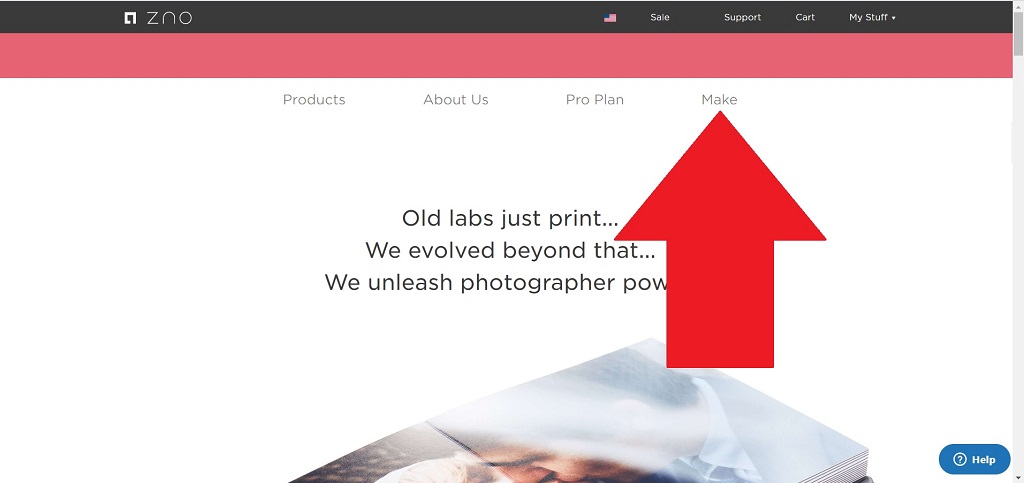Expand the My Stuff dropdown menu
Screen dimensions: 1024x483
point(872,18)
